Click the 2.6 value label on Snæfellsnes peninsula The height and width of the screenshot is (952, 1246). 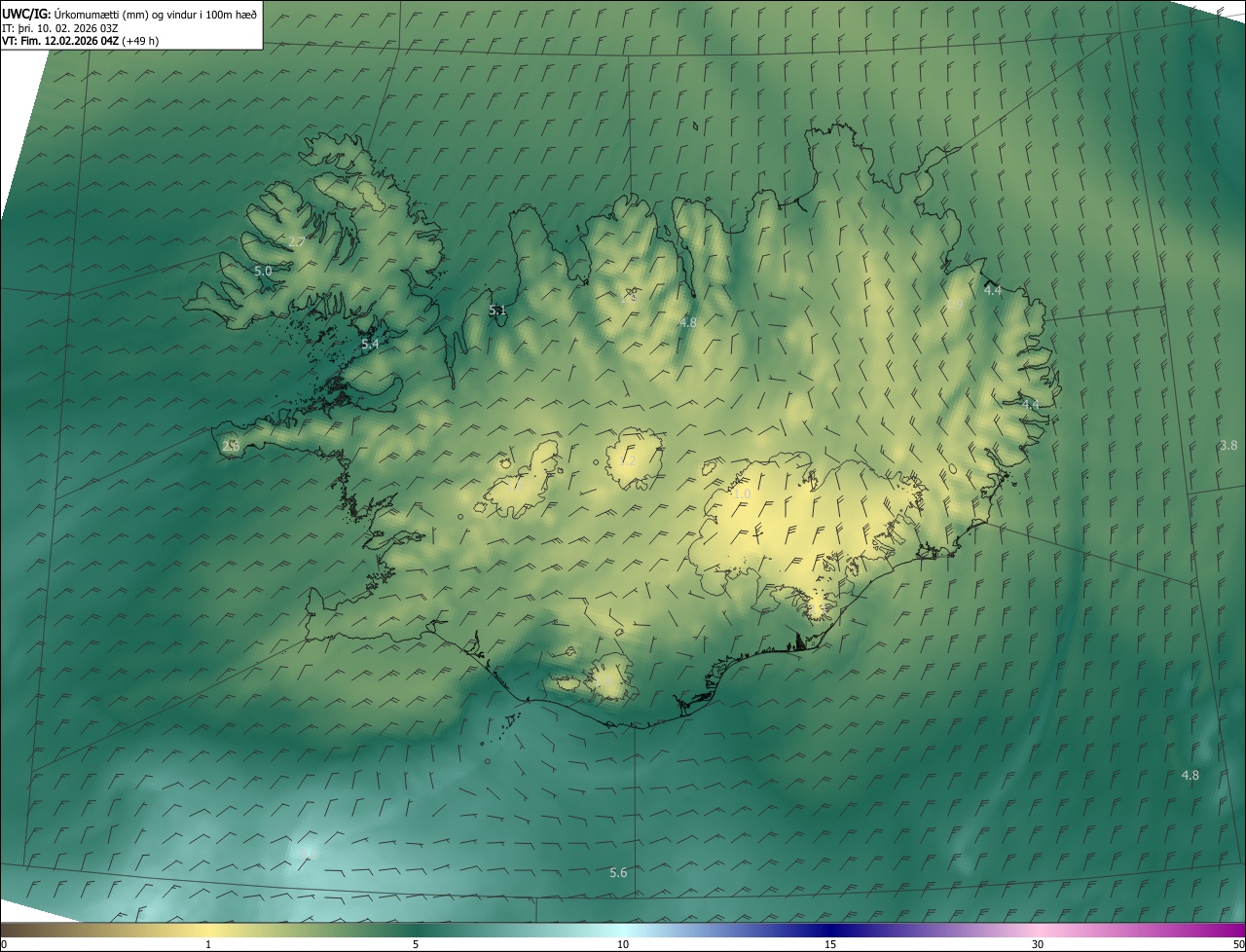(231, 446)
